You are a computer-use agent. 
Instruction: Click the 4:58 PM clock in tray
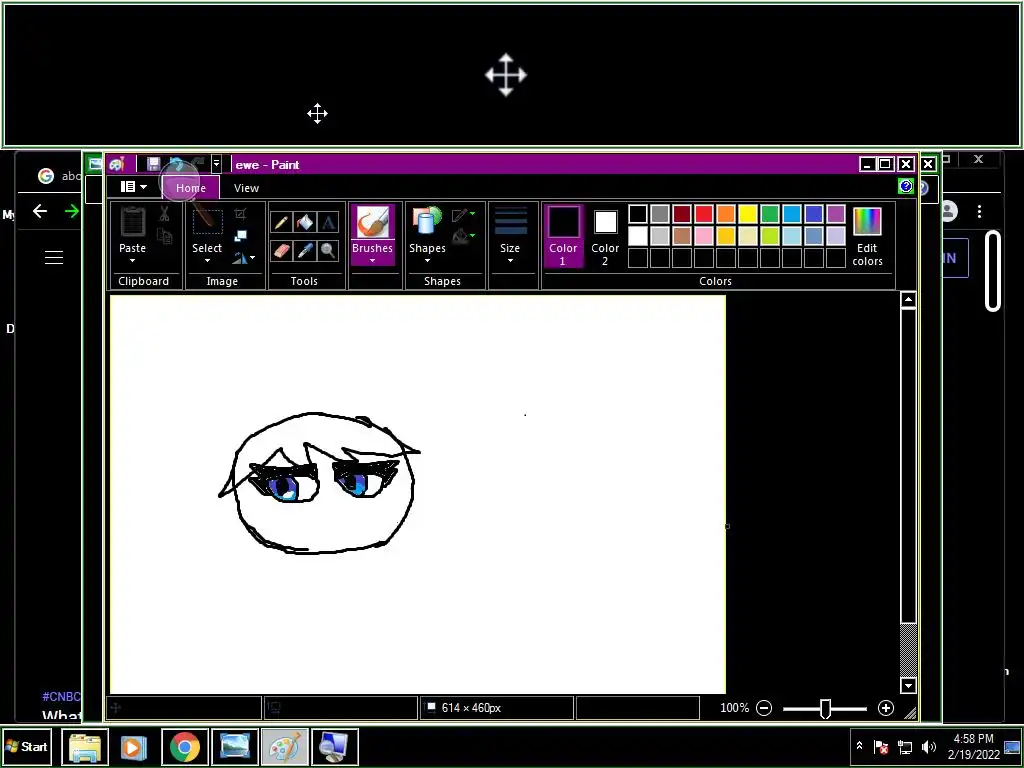click(973, 739)
